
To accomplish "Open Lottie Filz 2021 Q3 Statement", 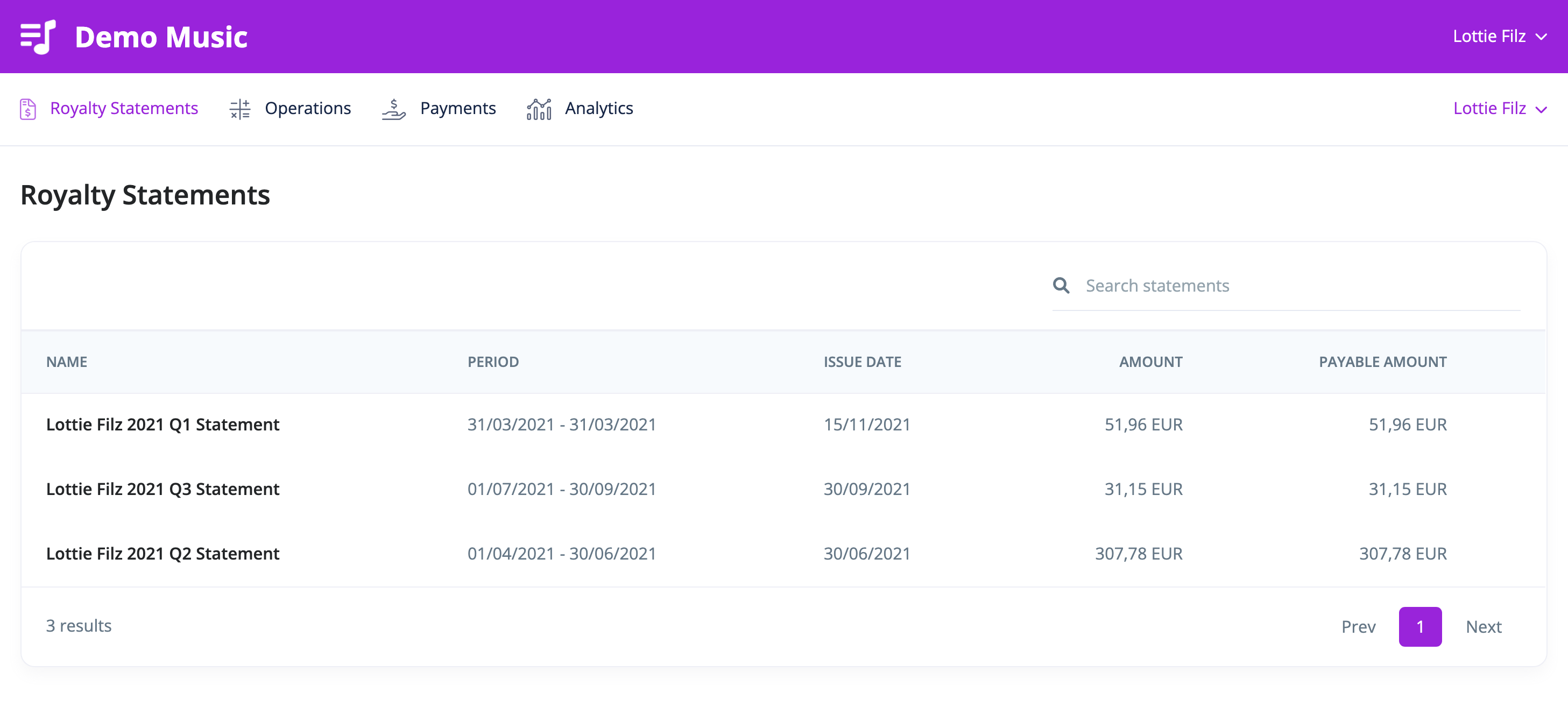I will coord(163,489).
